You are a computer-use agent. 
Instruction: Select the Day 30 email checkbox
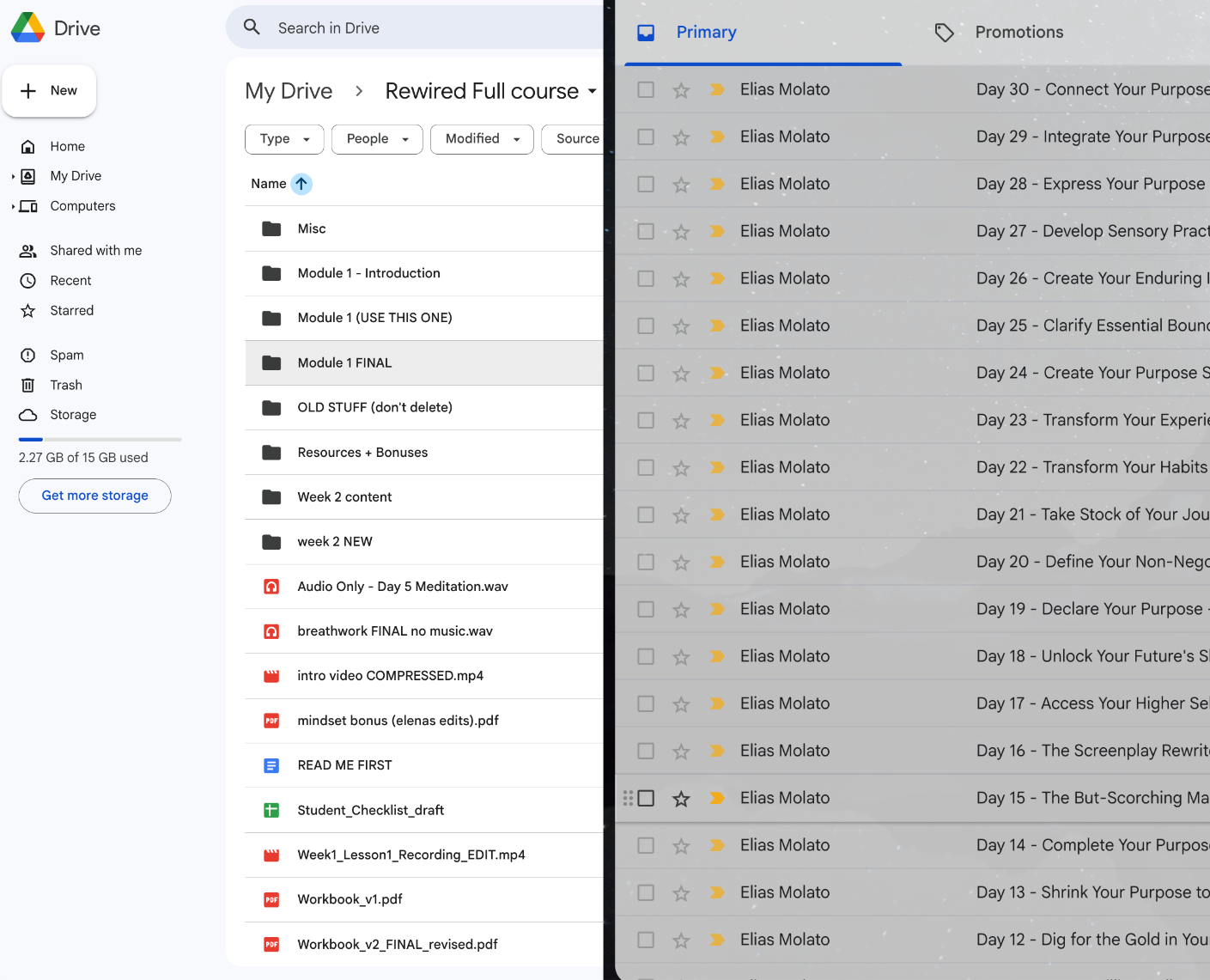pos(646,89)
